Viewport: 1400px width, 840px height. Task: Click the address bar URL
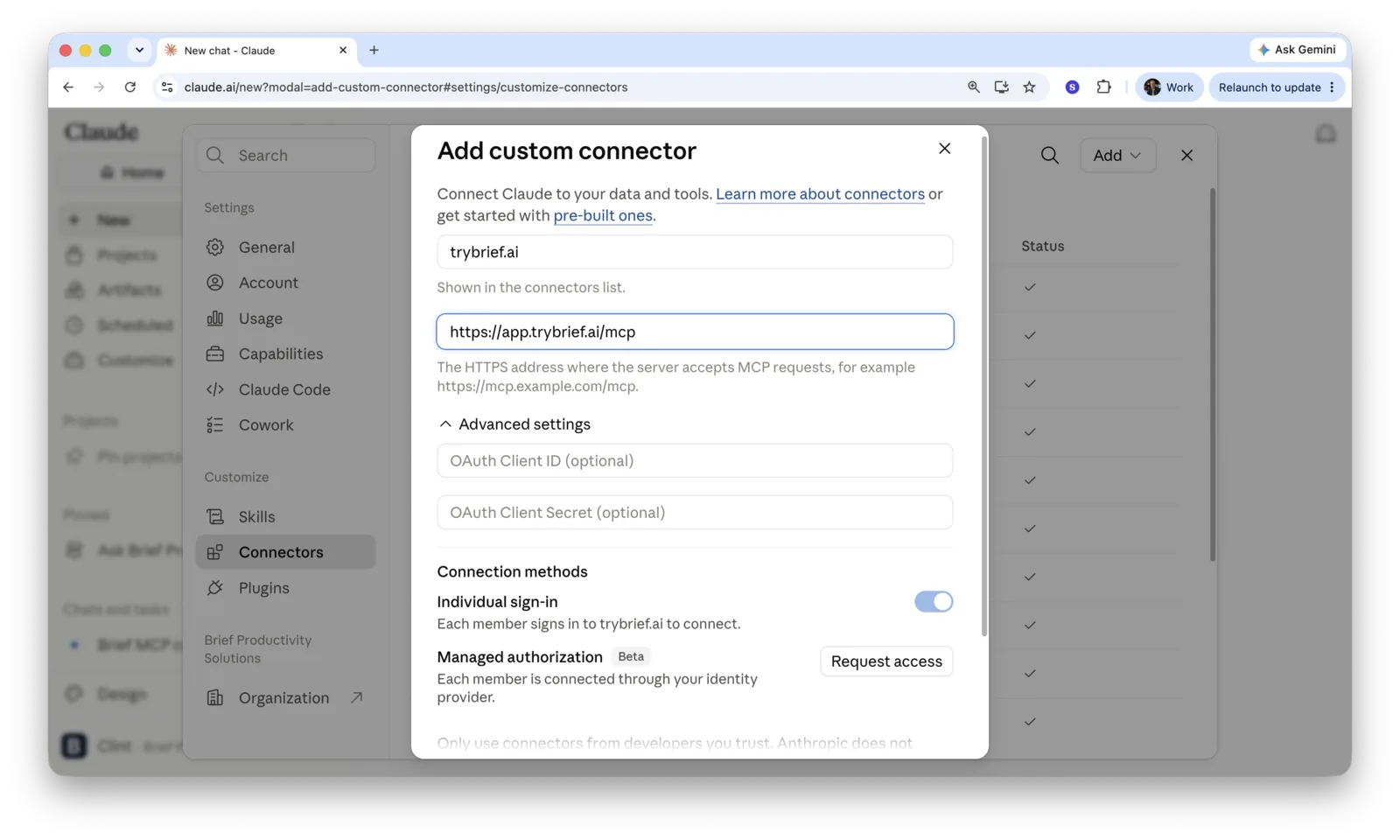pyautogui.click(x=406, y=87)
